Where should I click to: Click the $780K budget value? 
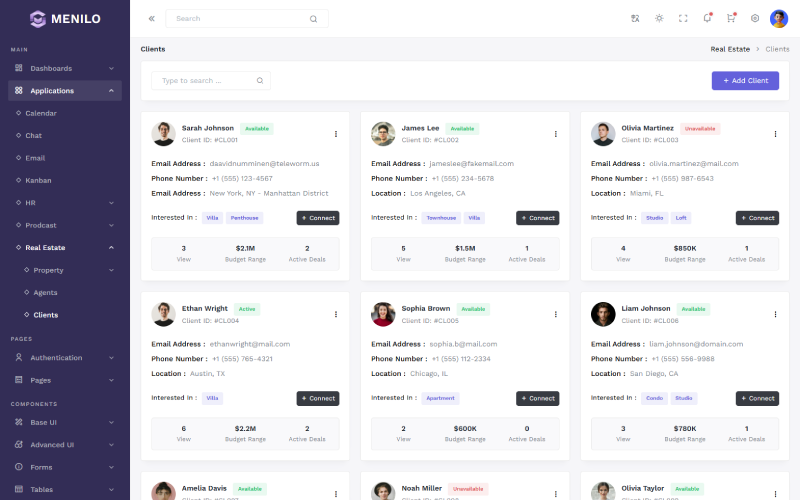click(x=685, y=429)
